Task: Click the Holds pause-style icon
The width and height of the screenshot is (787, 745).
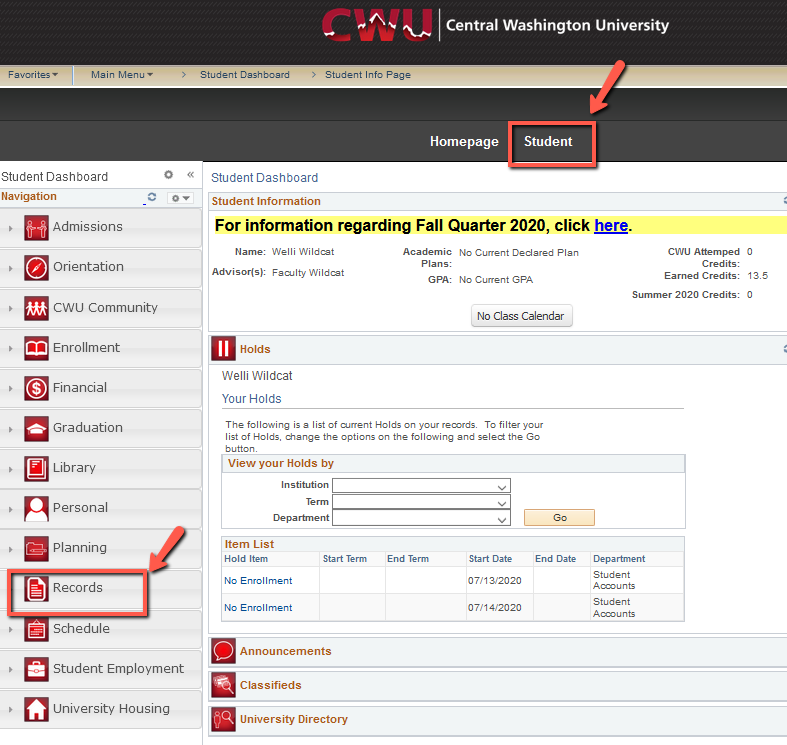Action: click(x=223, y=349)
